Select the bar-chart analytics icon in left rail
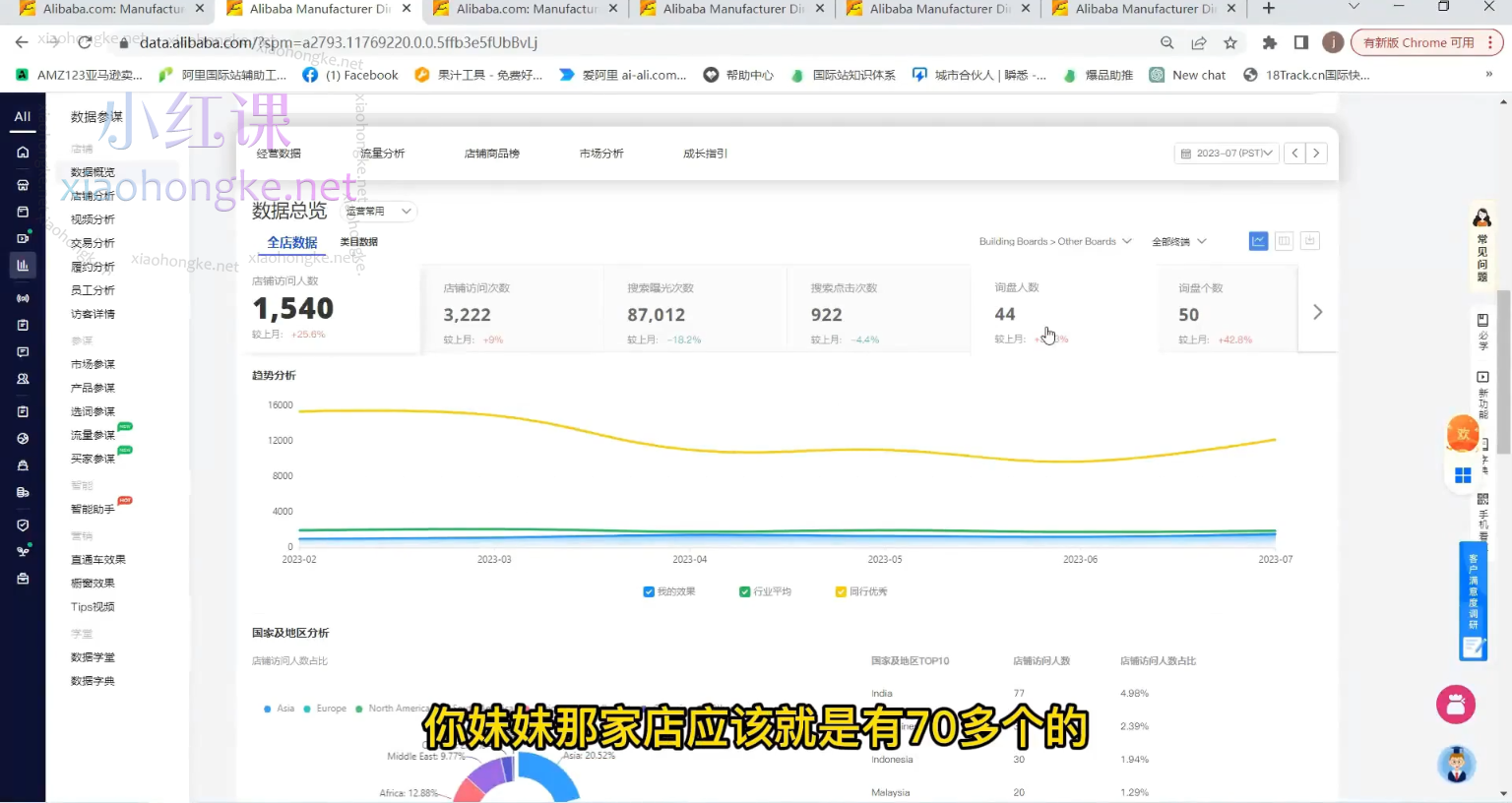 pos(22,265)
